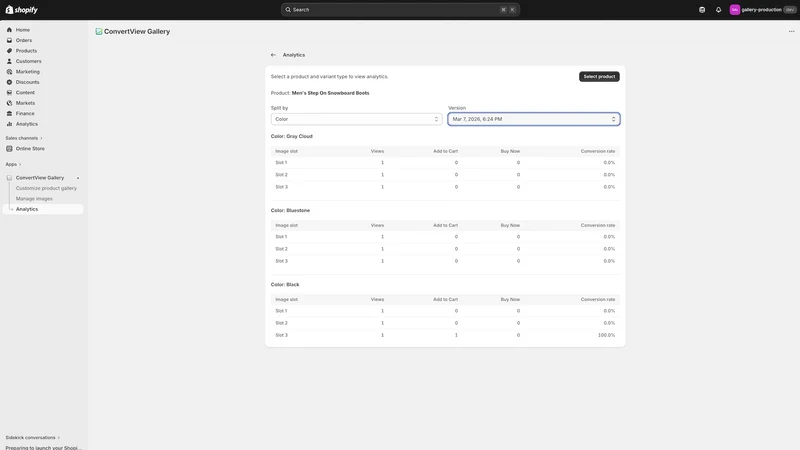Click the Select product button
800x450 pixels.
pos(599,77)
